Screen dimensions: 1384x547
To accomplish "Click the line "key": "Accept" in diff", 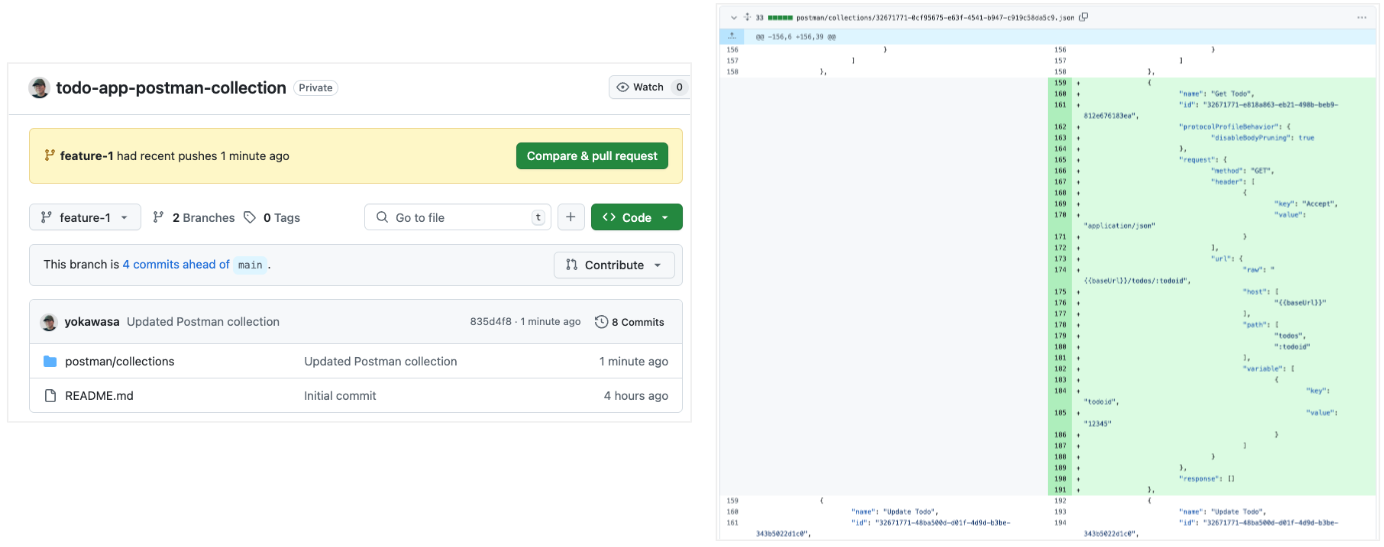I will [1306, 204].
